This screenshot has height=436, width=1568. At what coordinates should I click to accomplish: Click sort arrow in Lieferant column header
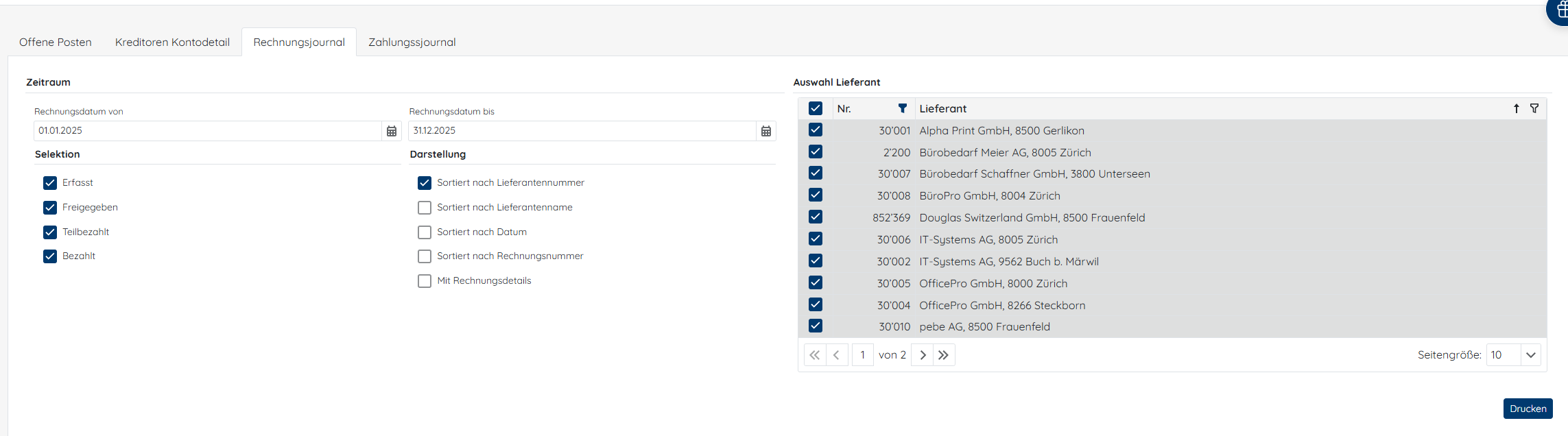(x=1517, y=108)
